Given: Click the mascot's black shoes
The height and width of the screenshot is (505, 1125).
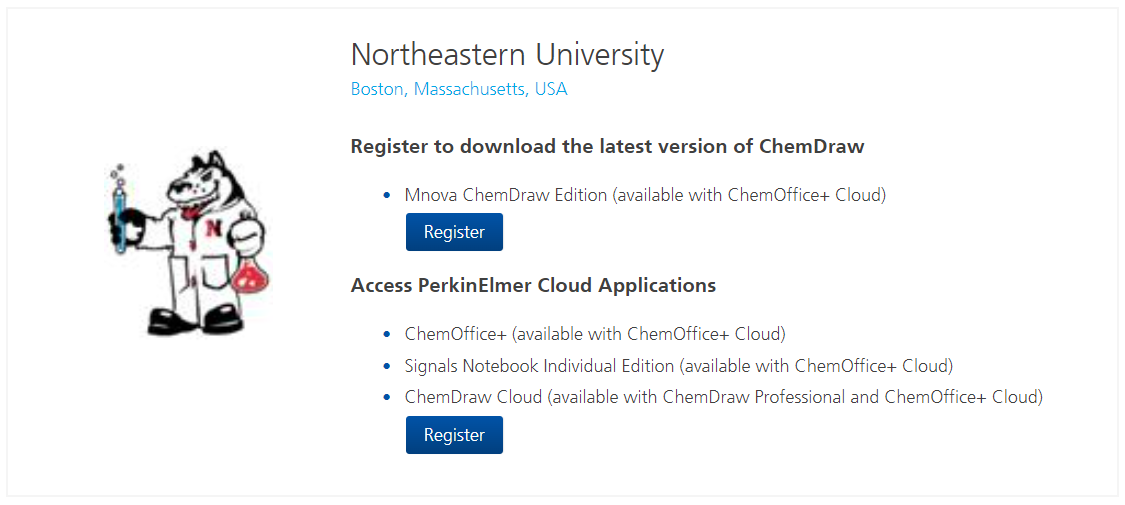Looking at the screenshot, I should pyautogui.click(x=194, y=321).
